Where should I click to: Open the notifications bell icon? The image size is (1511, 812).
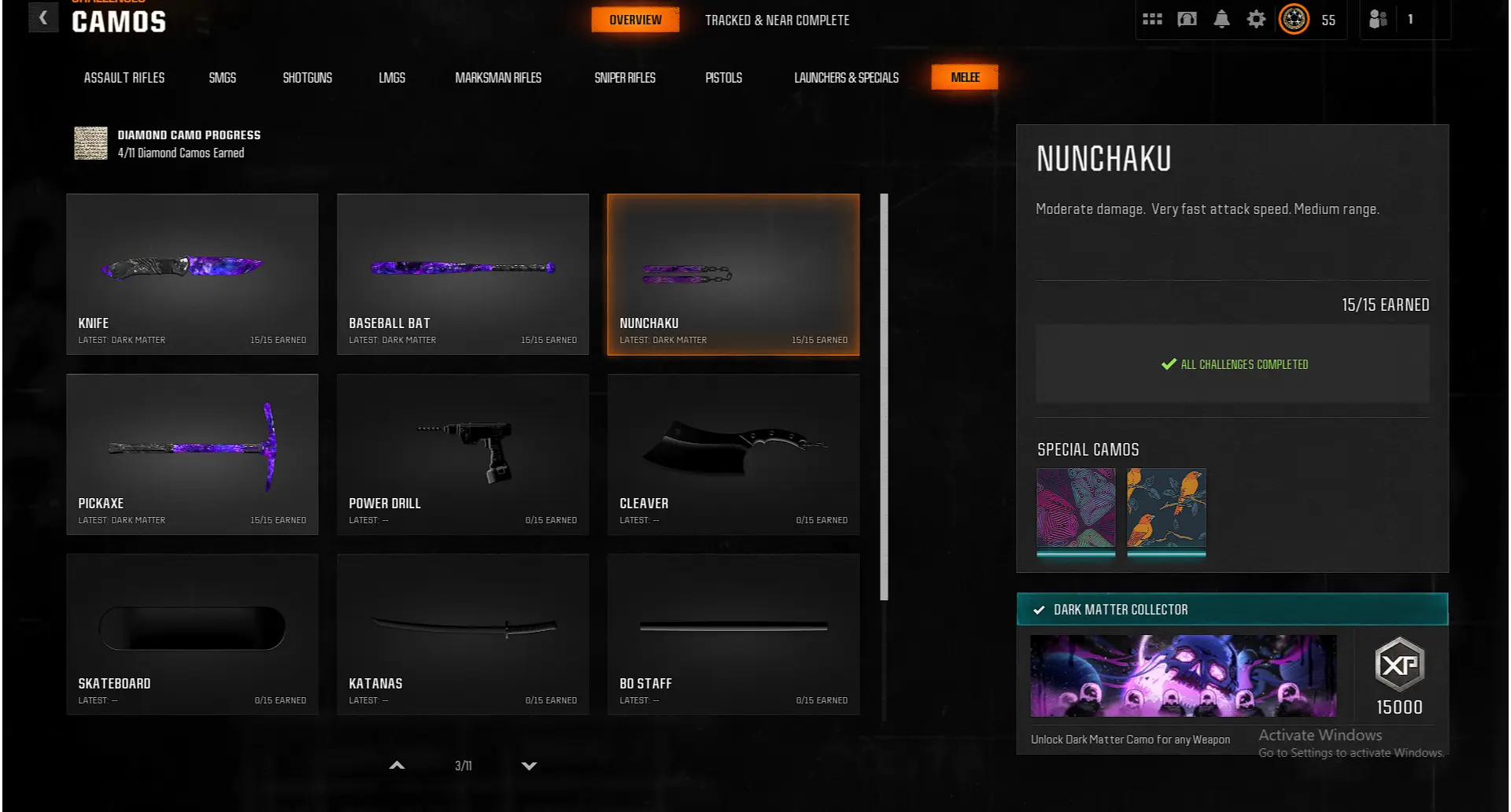click(1221, 19)
